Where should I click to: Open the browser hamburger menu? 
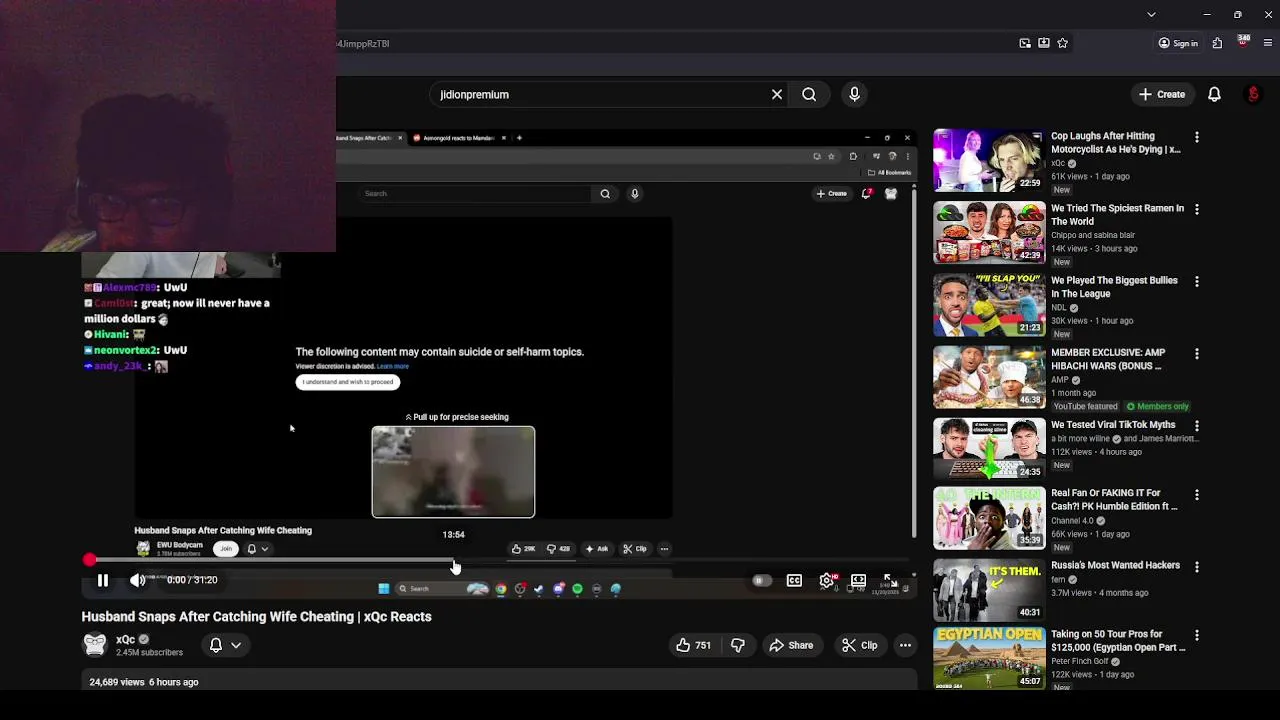[x=1268, y=43]
